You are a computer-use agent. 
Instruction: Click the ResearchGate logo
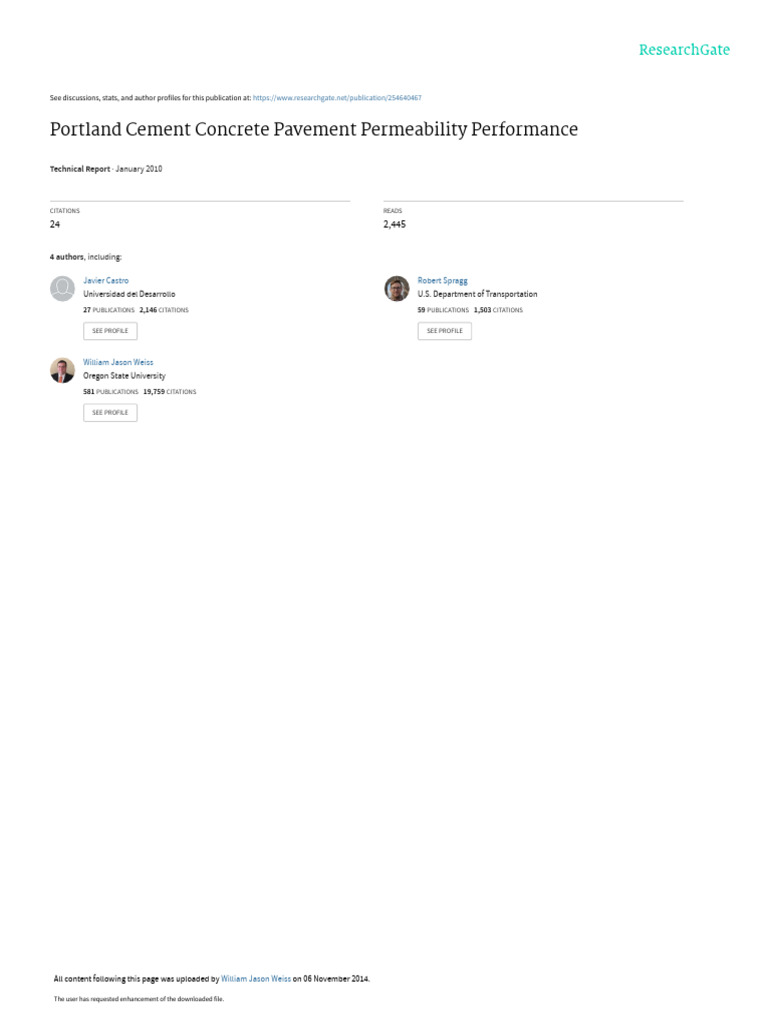tap(684, 50)
